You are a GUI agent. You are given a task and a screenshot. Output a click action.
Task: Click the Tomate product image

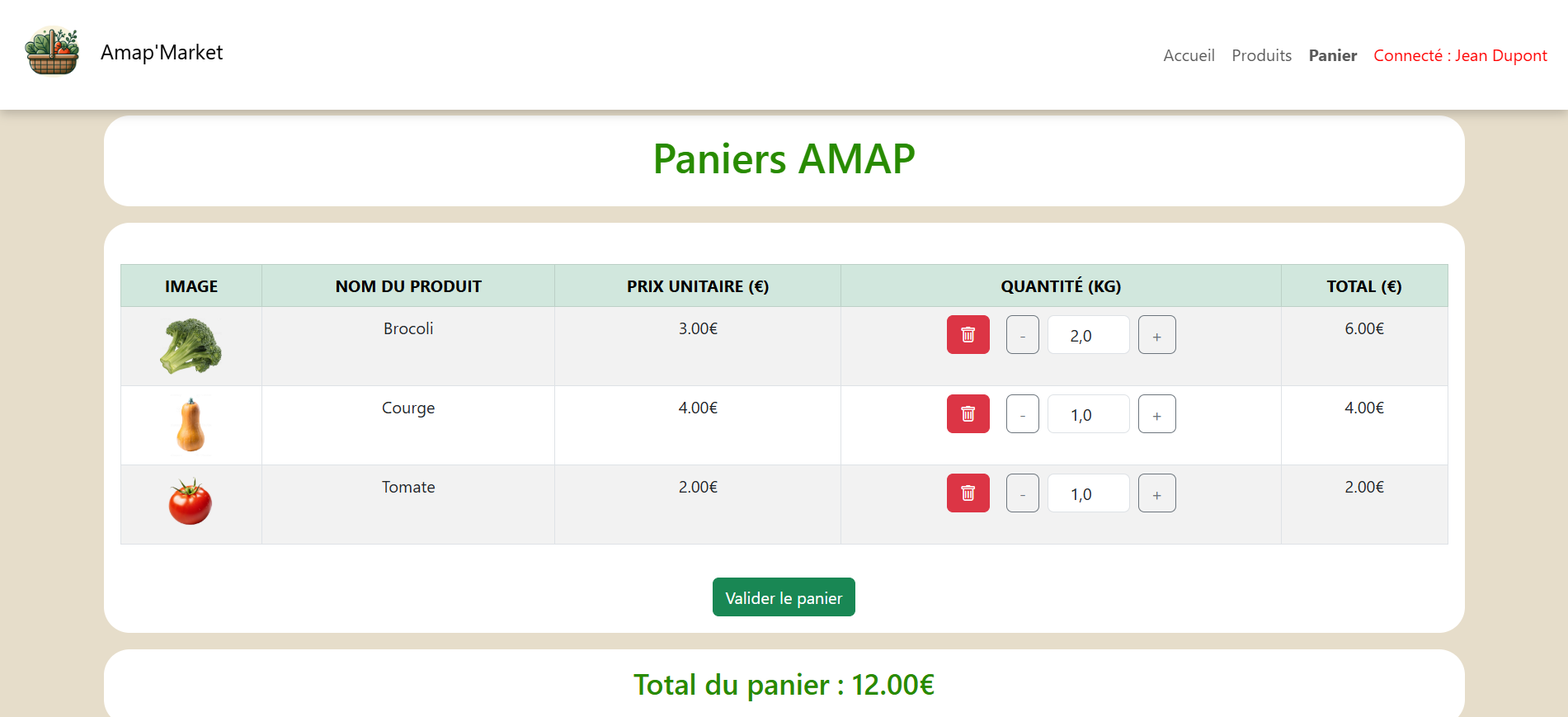[x=190, y=504]
